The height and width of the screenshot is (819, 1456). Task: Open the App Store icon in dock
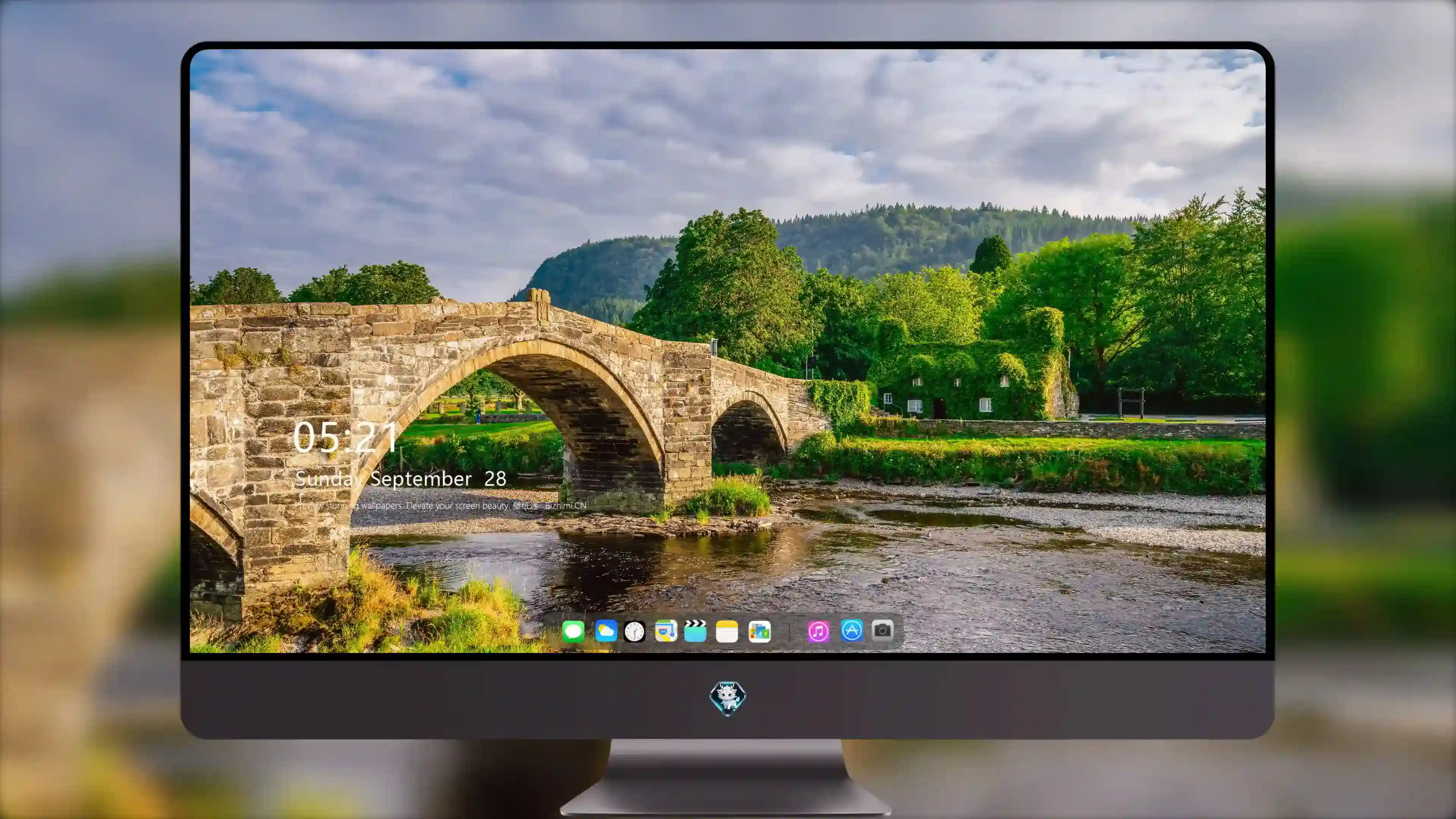coord(852,630)
